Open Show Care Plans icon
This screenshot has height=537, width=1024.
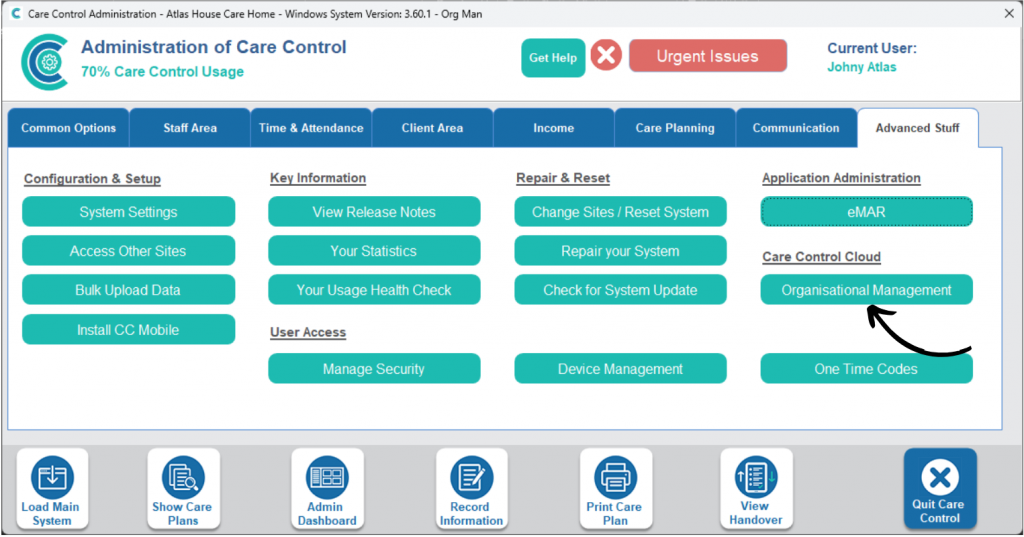[184, 489]
